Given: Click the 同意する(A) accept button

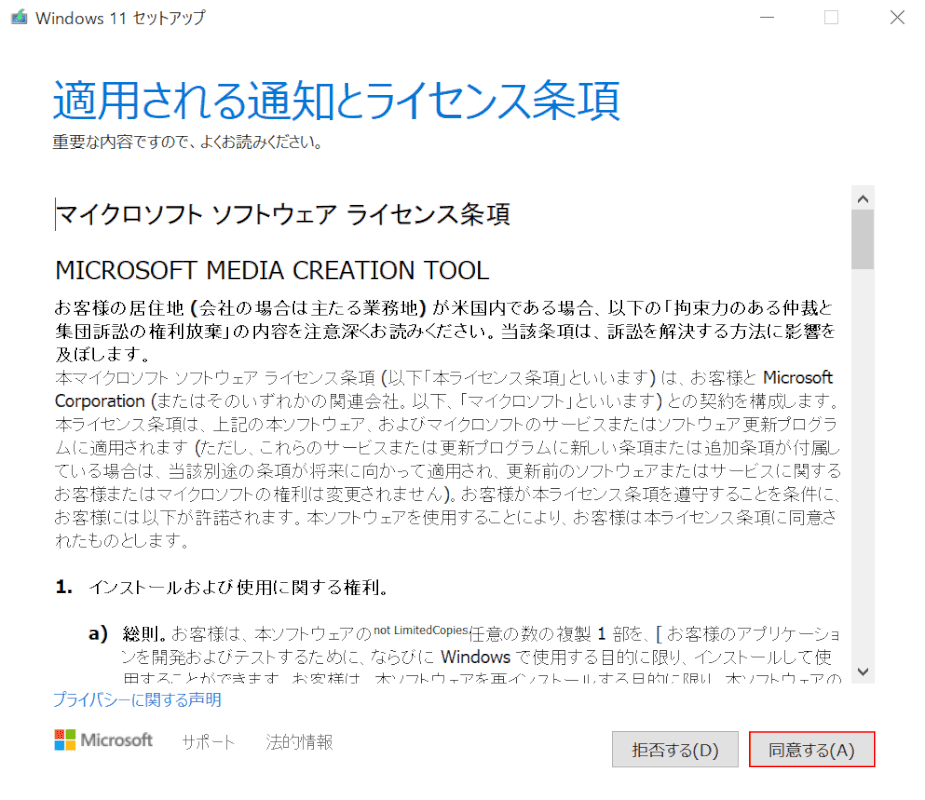Looking at the screenshot, I should 812,749.
